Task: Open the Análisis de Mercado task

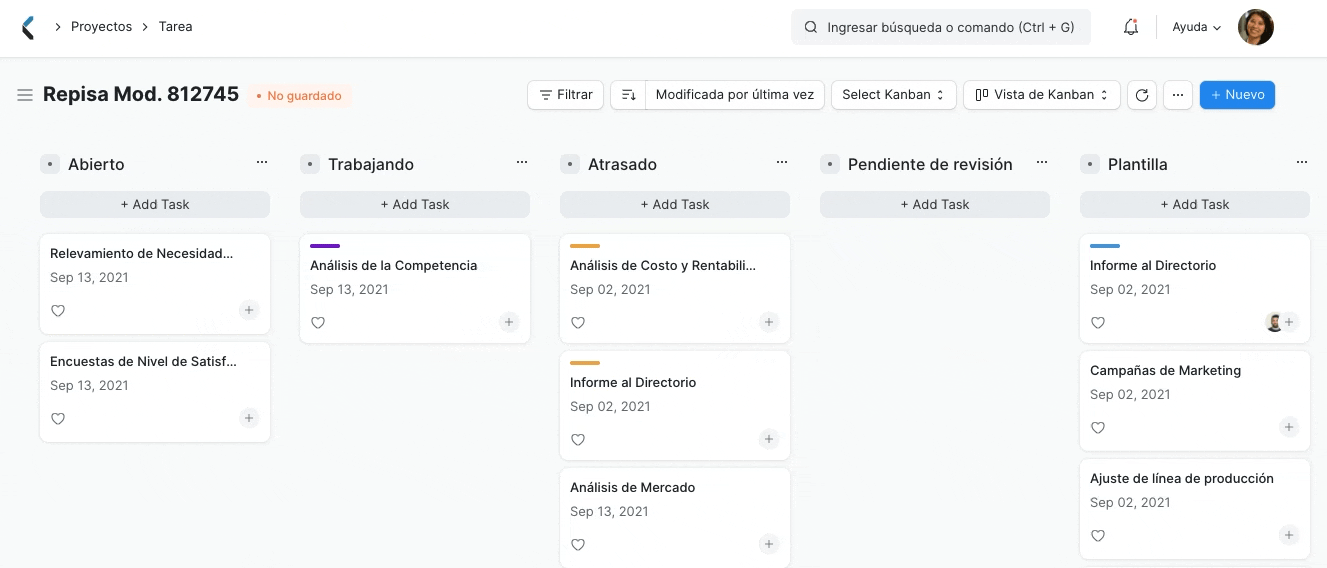Action: tap(632, 488)
